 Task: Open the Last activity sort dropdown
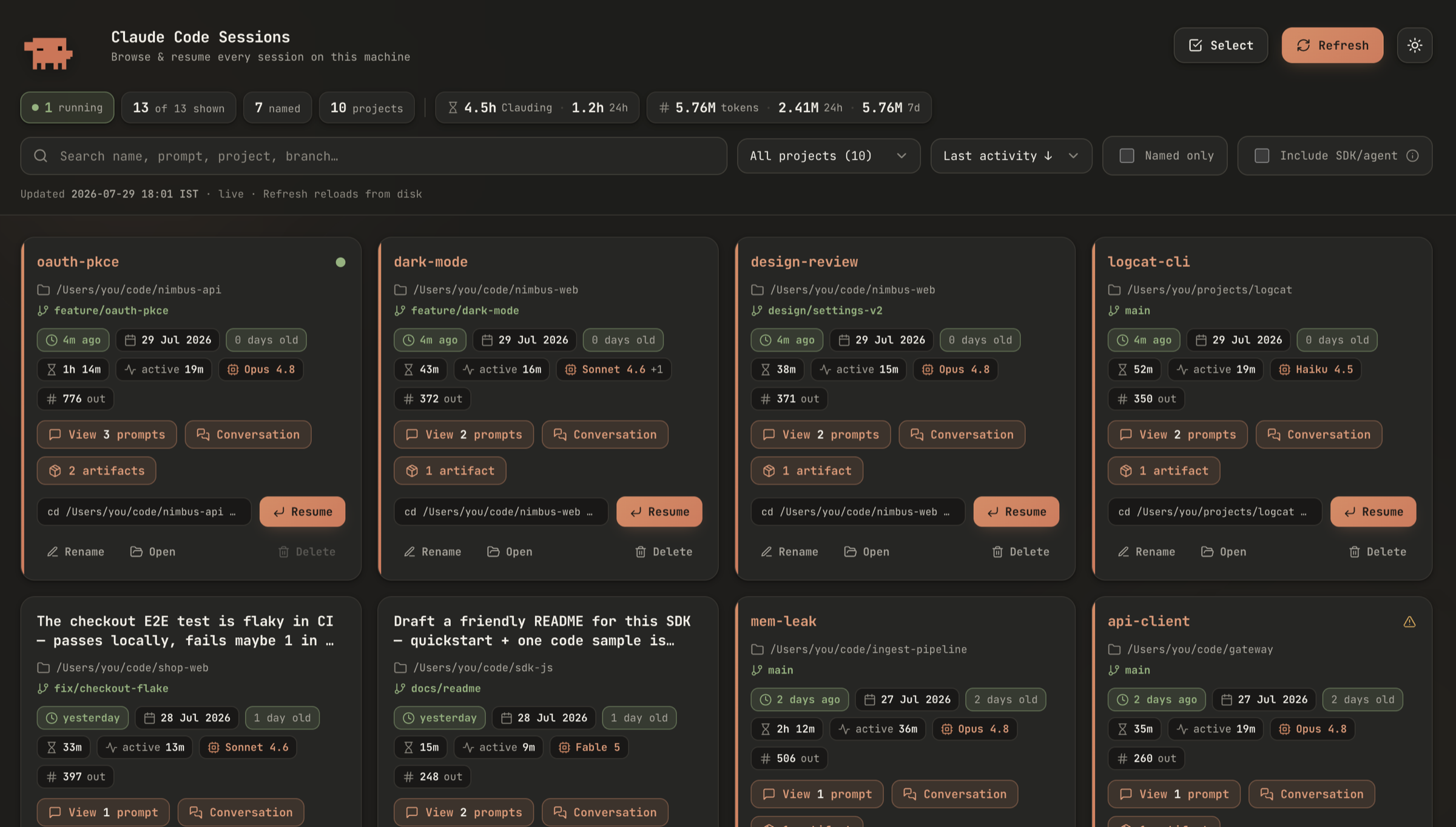pyautogui.click(x=1011, y=156)
